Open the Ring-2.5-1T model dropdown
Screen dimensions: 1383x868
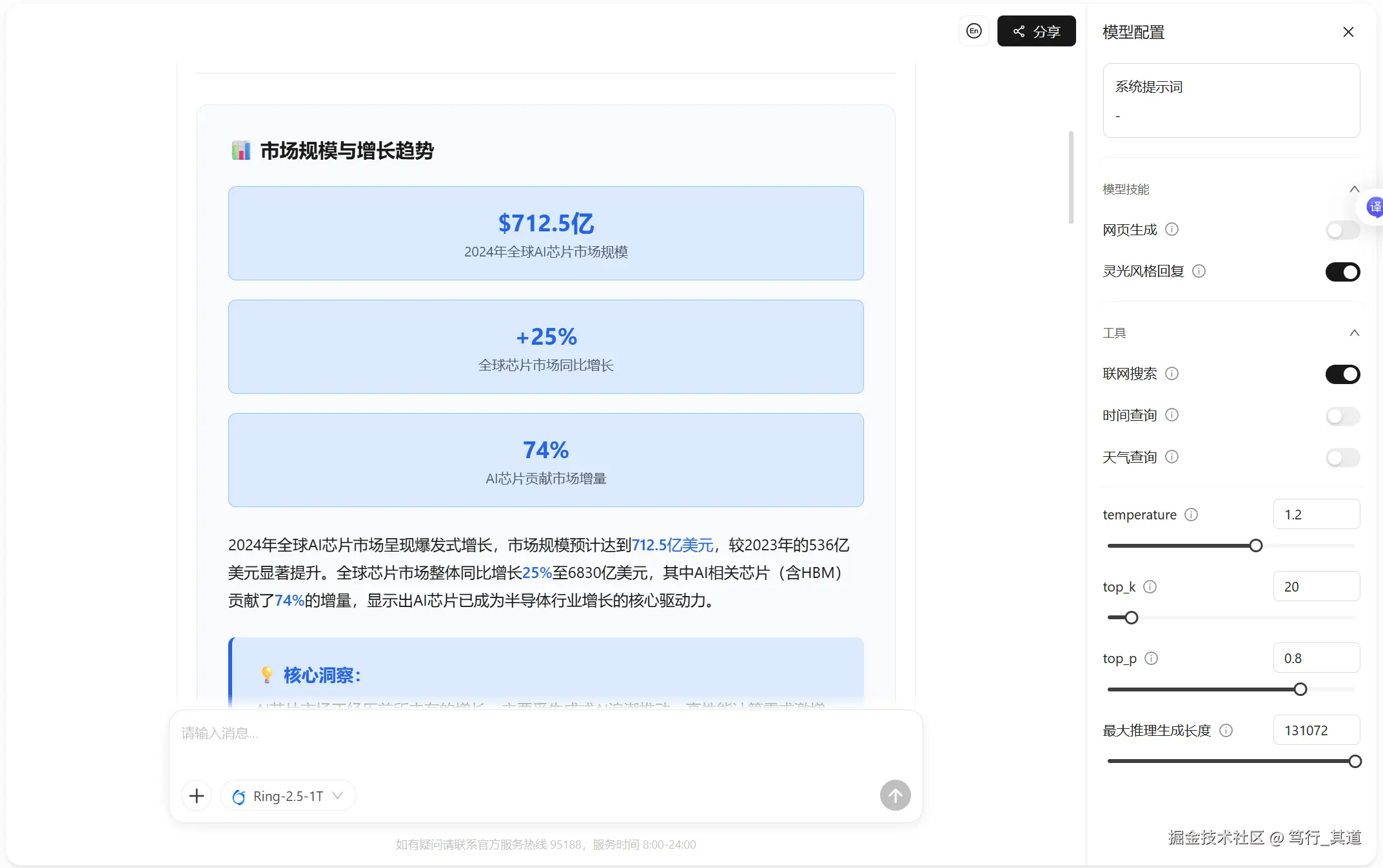(288, 796)
